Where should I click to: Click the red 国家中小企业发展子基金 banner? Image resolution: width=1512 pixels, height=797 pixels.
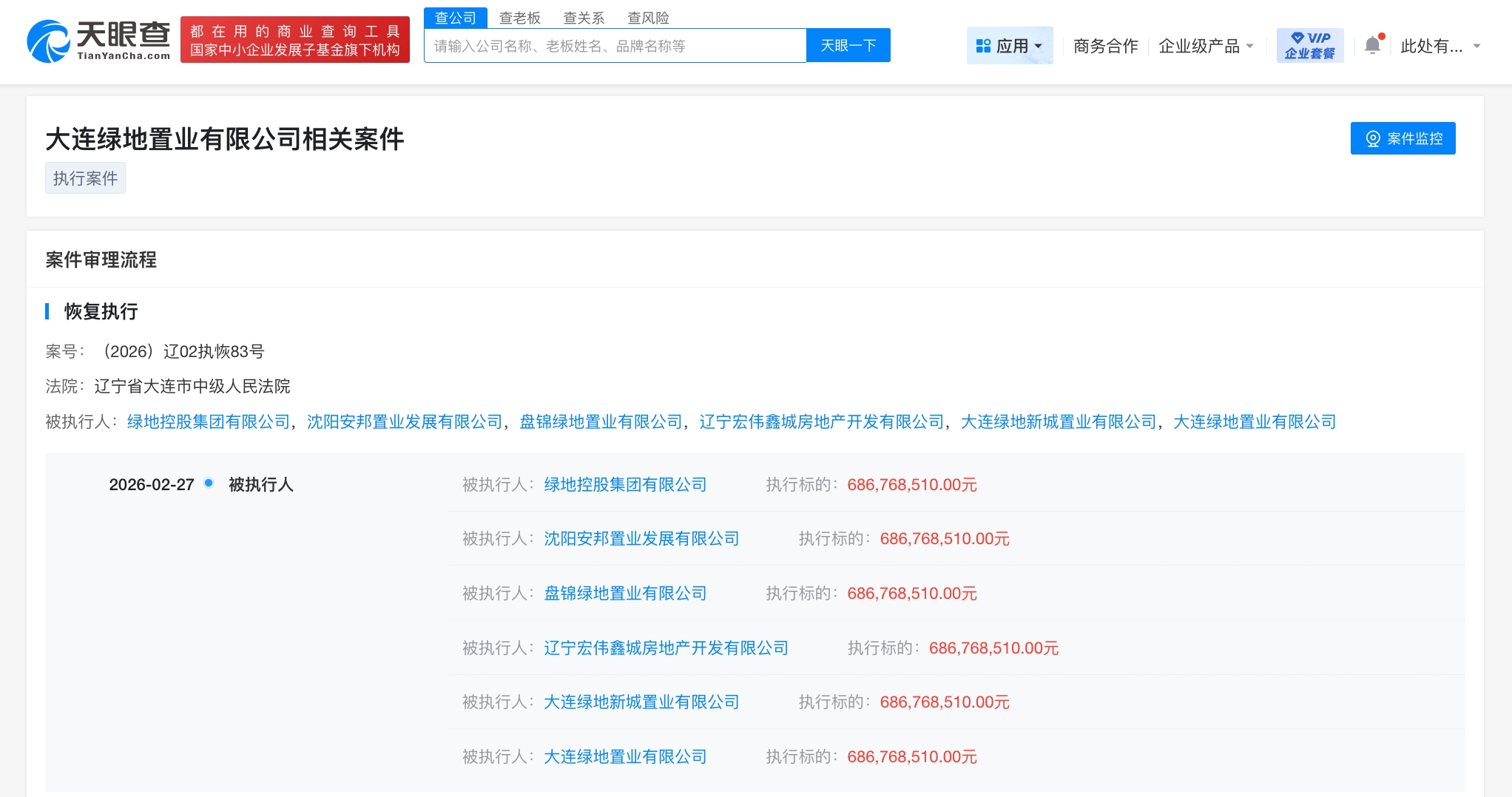click(294, 41)
